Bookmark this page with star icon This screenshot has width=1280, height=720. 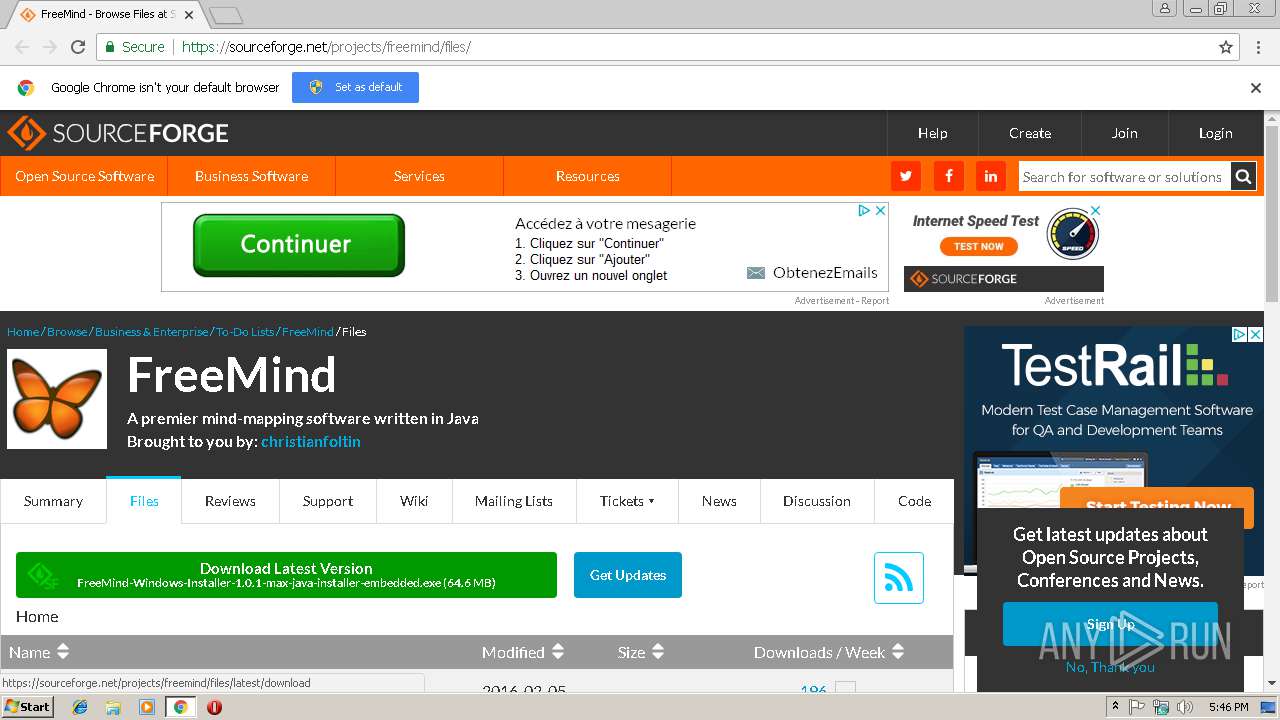pos(1226,47)
